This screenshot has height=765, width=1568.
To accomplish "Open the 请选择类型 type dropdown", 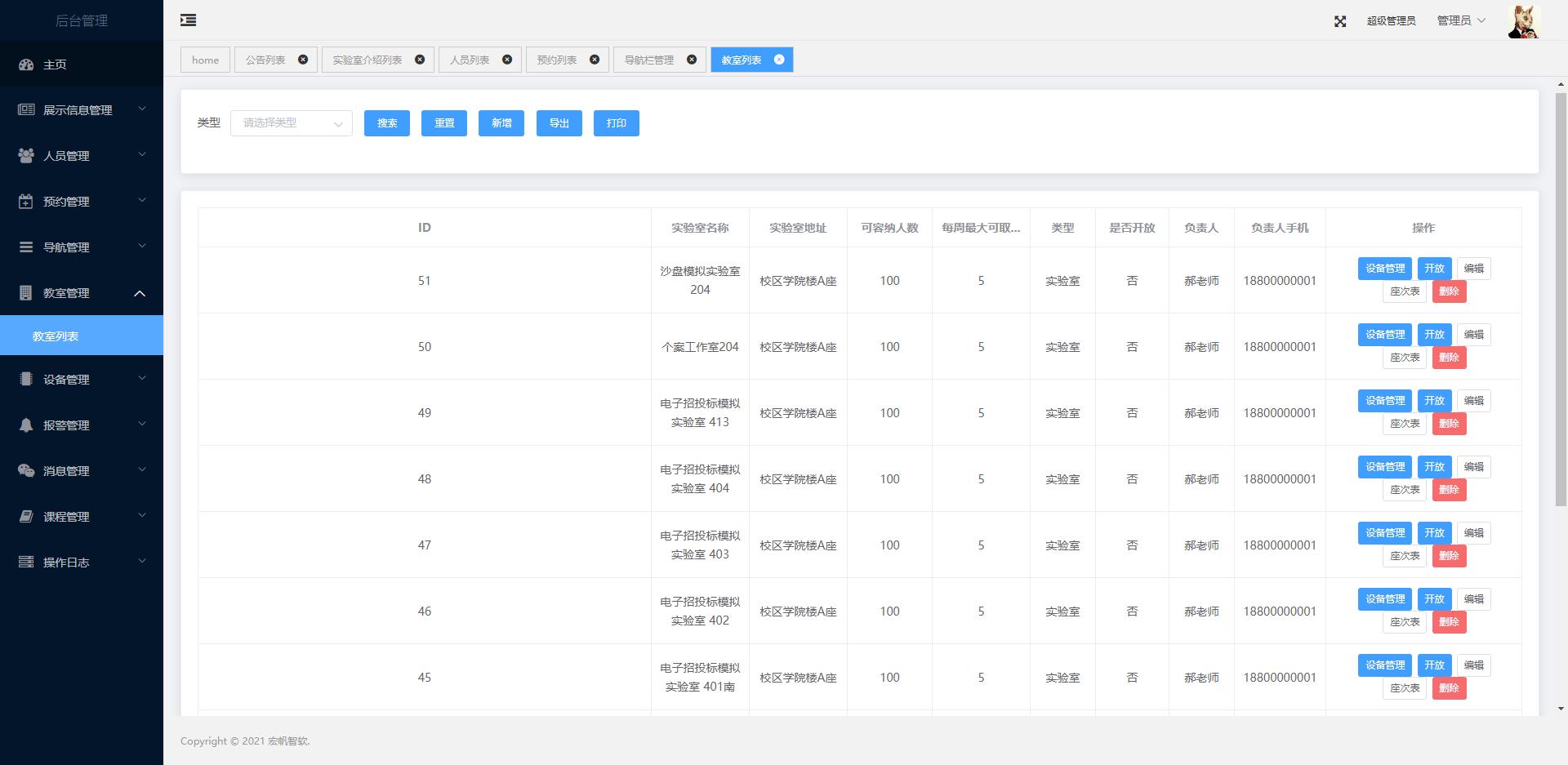I will [292, 123].
